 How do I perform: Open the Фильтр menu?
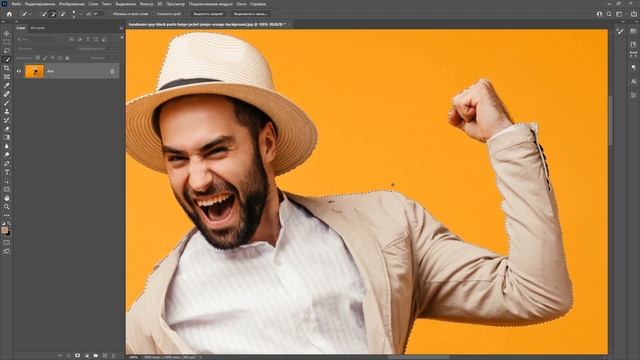[x=146, y=4]
